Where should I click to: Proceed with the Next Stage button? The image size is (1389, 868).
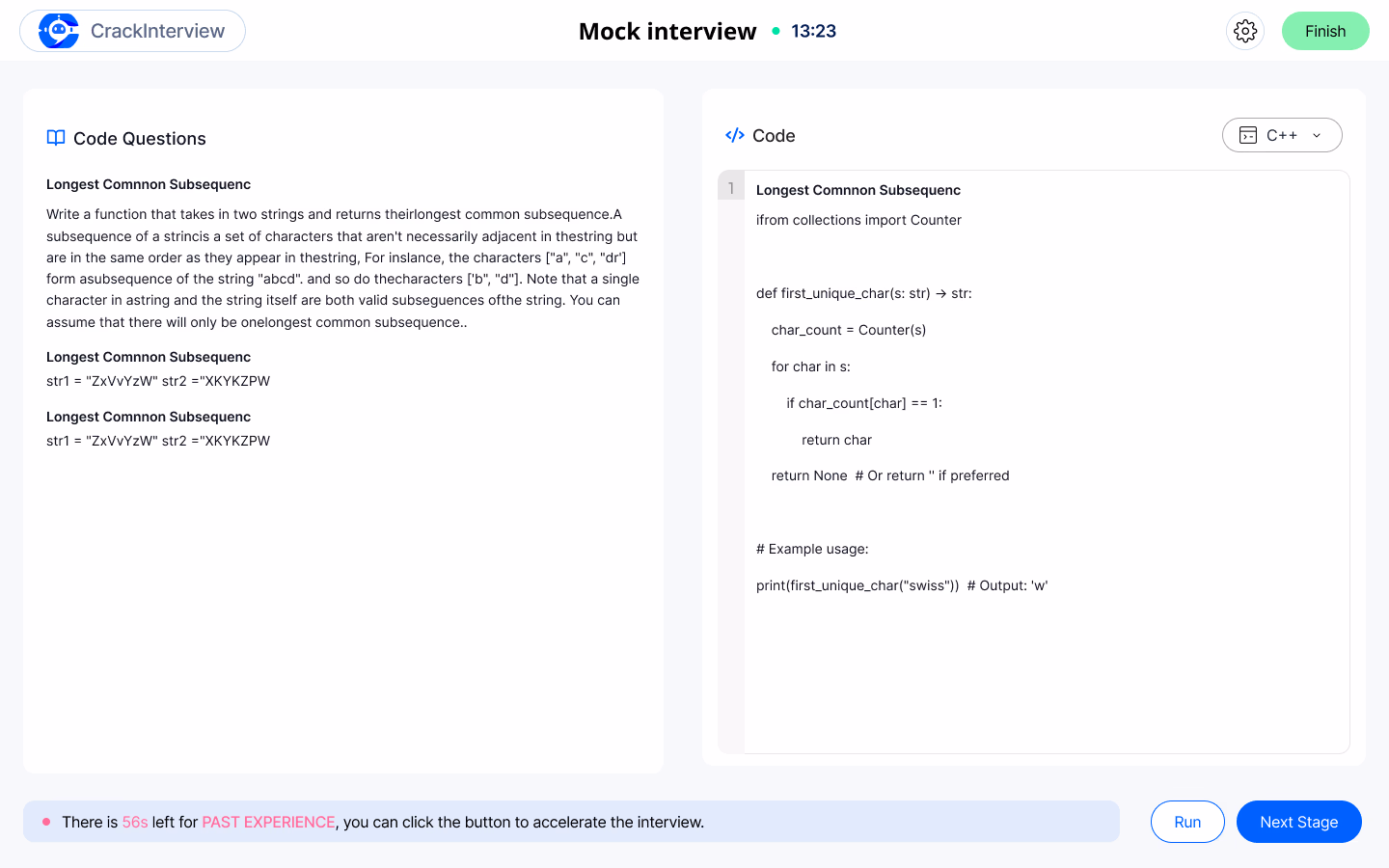point(1298,822)
